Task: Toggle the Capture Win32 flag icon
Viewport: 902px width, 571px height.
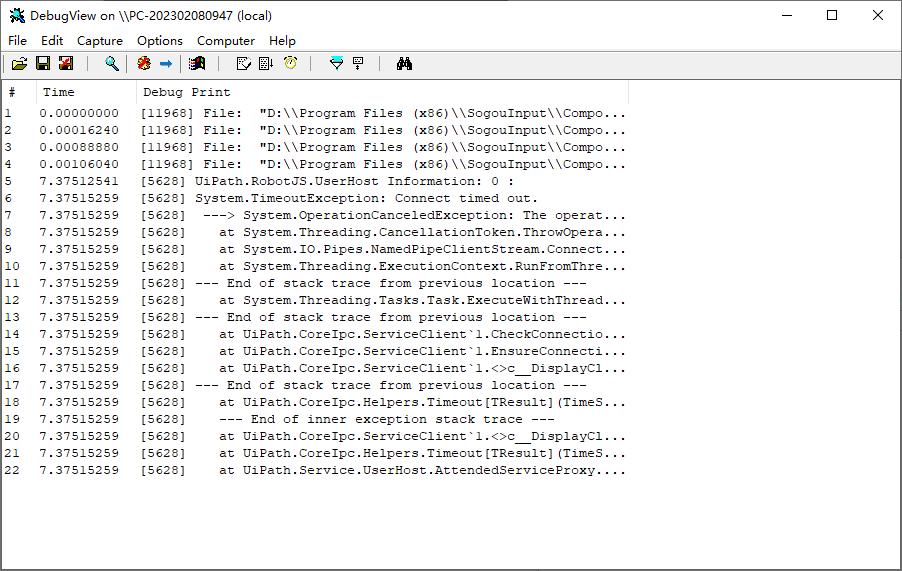Action: pyautogui.click(x=197, y=64)
